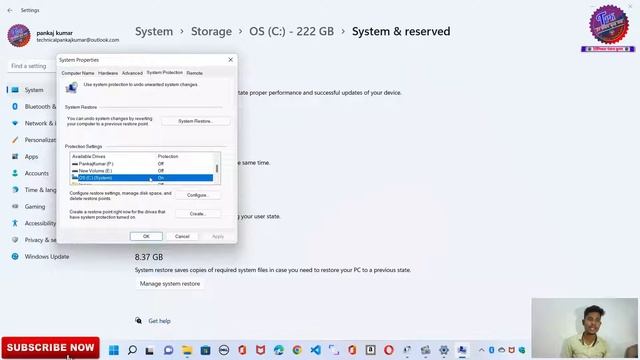The height and width of the screenshot is (360, 640).
Task: Click OK in System Properties
Action: click(x=146, y=236)
